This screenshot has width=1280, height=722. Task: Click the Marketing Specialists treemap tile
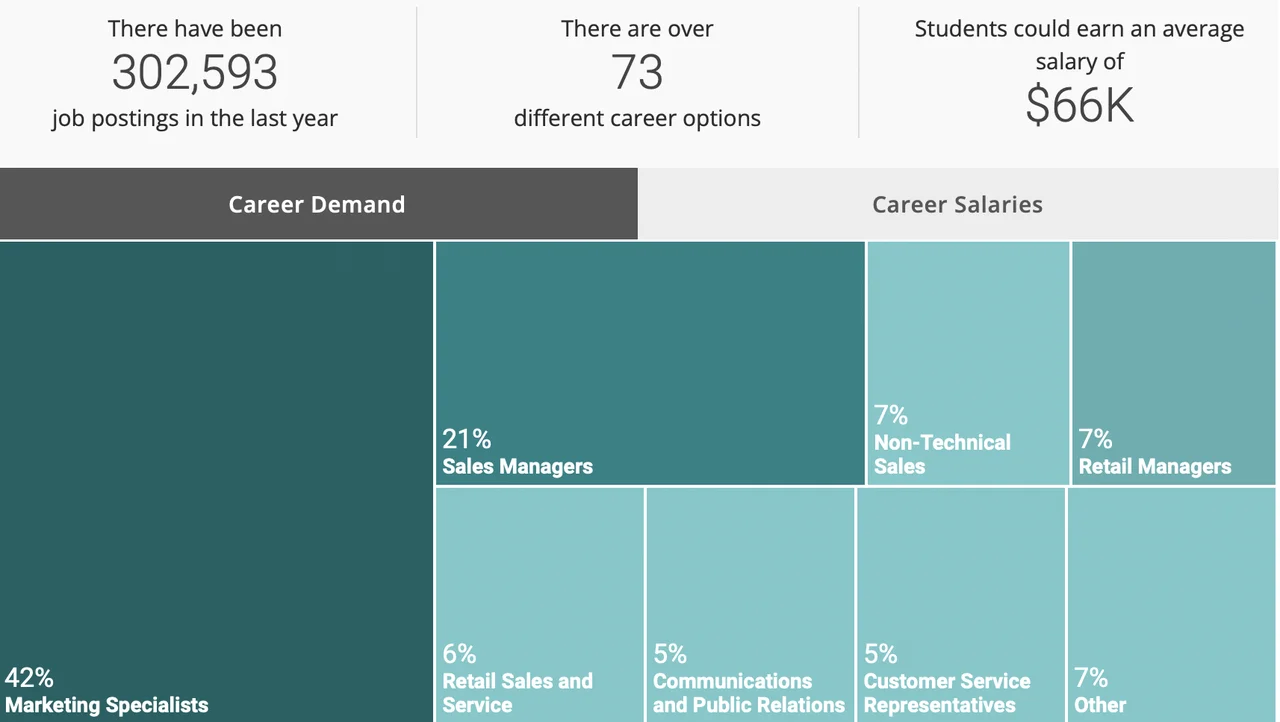(216, 480)
